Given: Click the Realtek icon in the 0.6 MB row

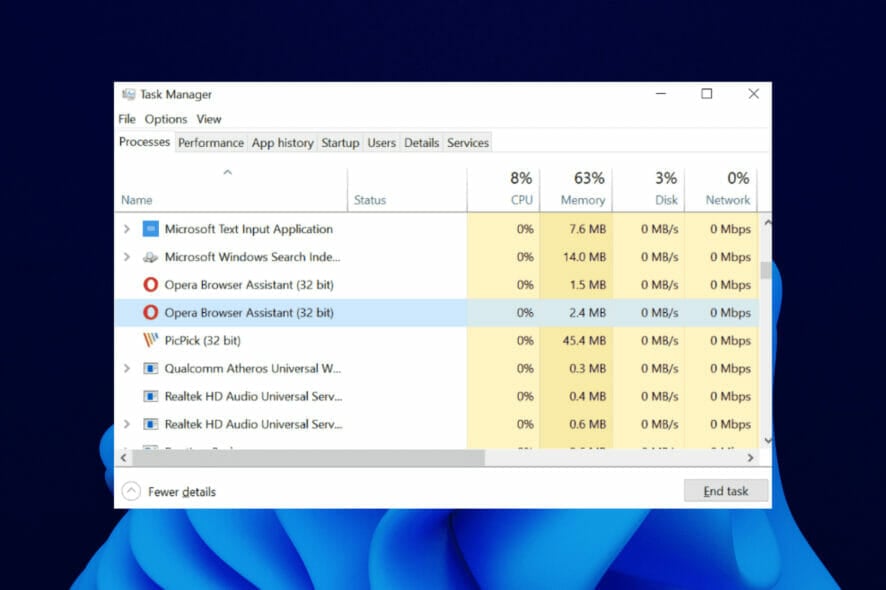Looking at the screenshot, I should pyautogui.click(x=150, y=424).
